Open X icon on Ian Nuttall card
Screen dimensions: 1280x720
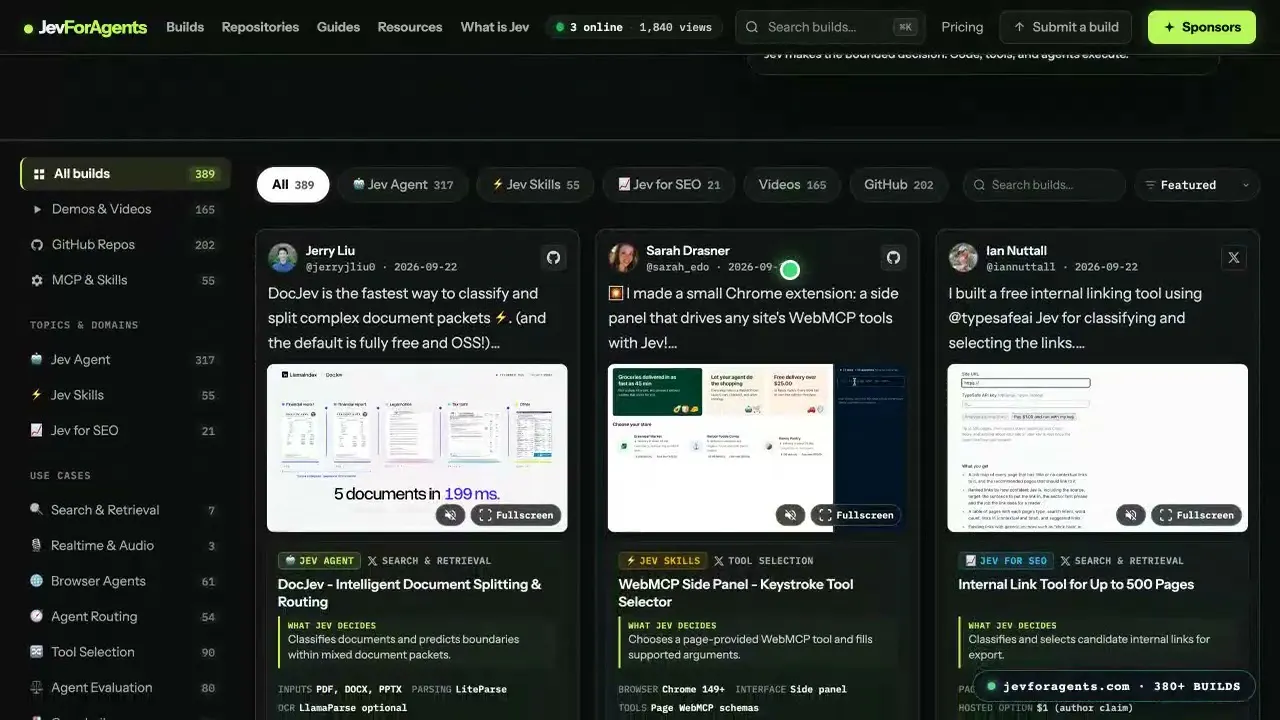1233,258
